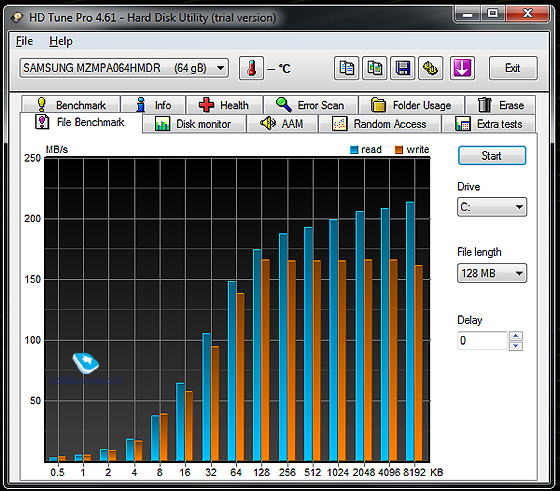Expand the File length 128 MB dropdown
Viewport: 560px width, 491px height.
coord(492,273)
